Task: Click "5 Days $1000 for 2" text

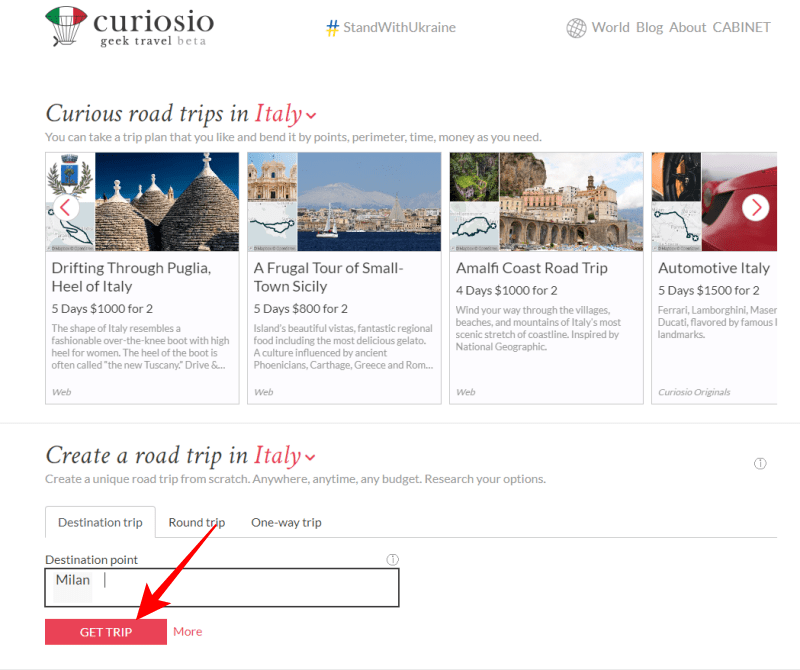Action: [x=102, y=309]
